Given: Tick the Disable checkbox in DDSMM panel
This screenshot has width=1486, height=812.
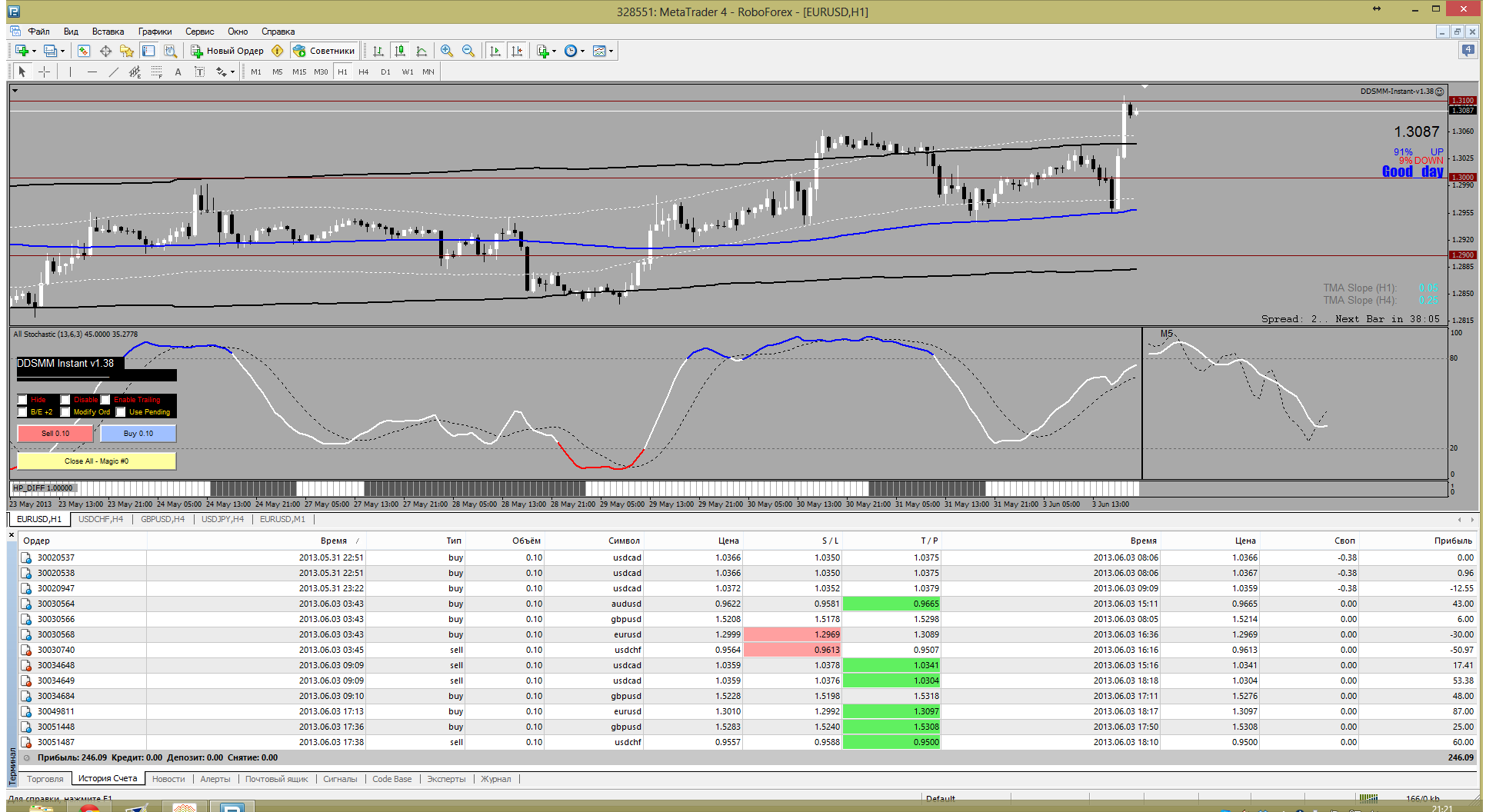Looking at the screenshot, I should click(65, 400).
